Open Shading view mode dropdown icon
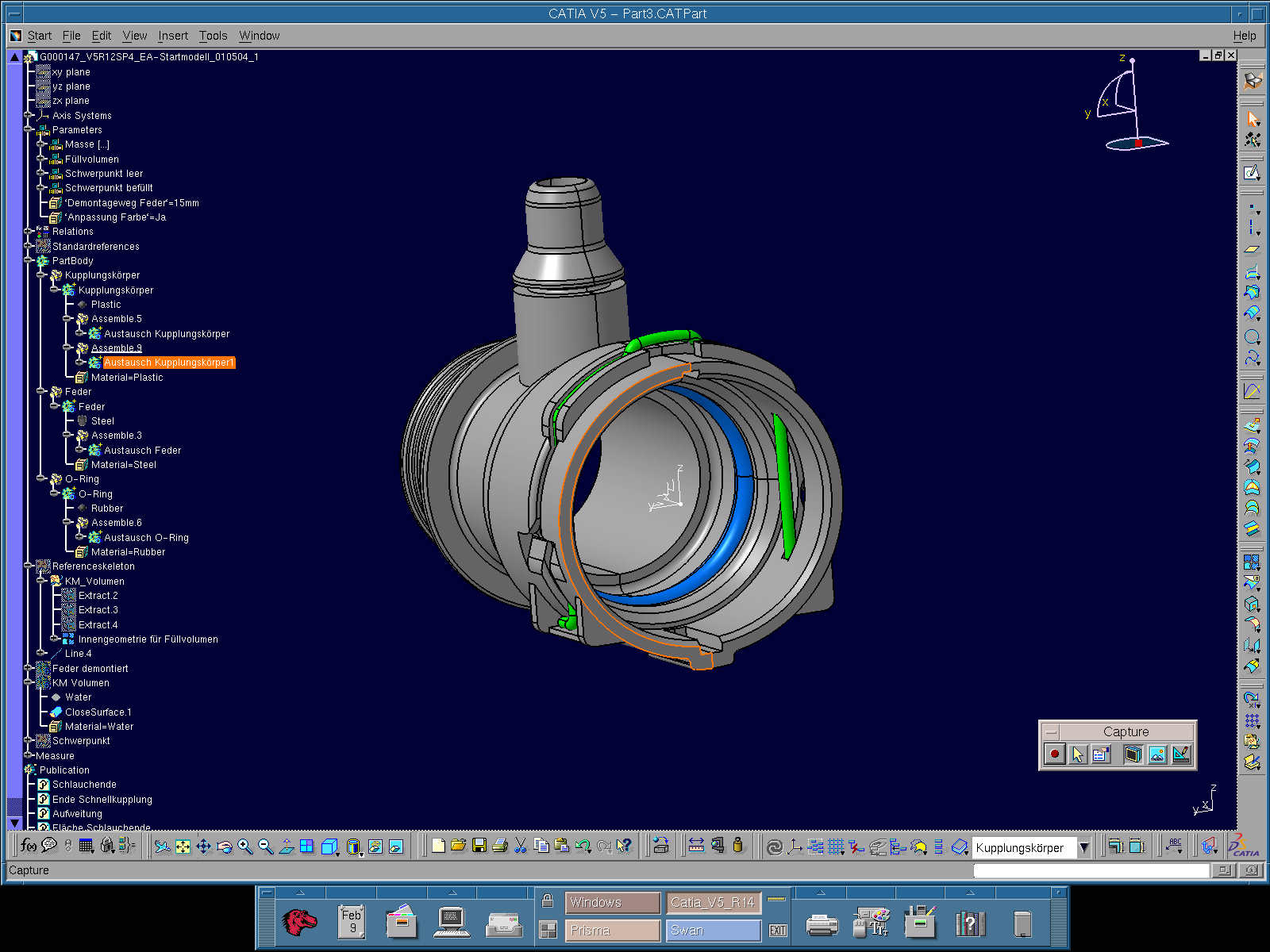The image size is (1270, 952). pos(354,847)
